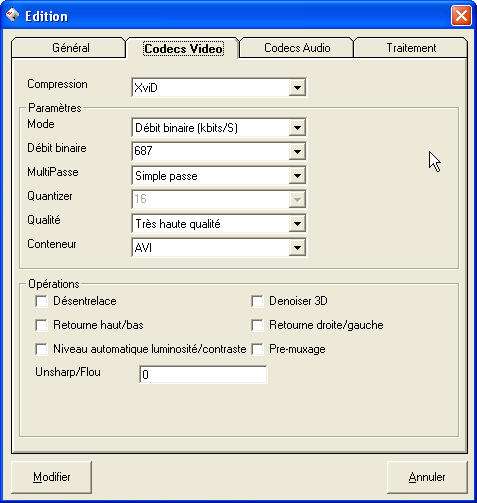Tick the Denoiser 3D checkbox
477x503 pixels.
(x=257, y=301)
